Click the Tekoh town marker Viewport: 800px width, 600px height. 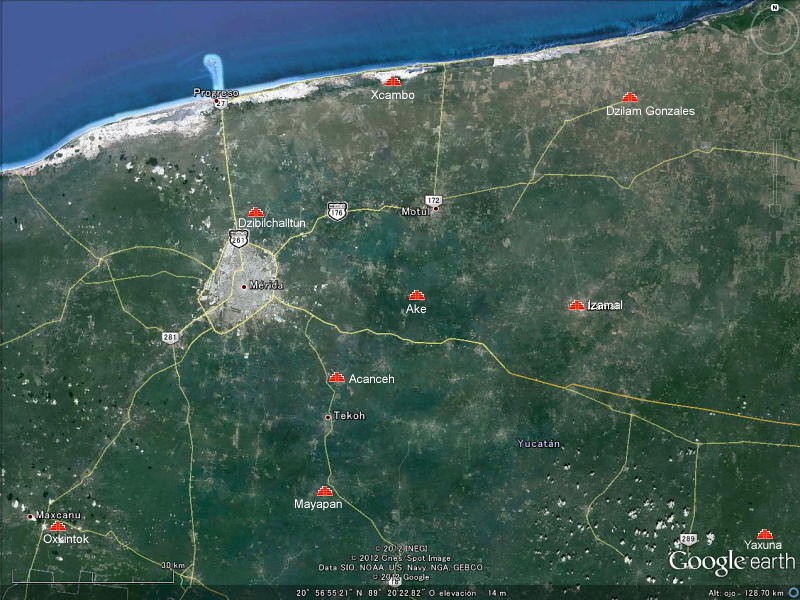pos(328,416)
